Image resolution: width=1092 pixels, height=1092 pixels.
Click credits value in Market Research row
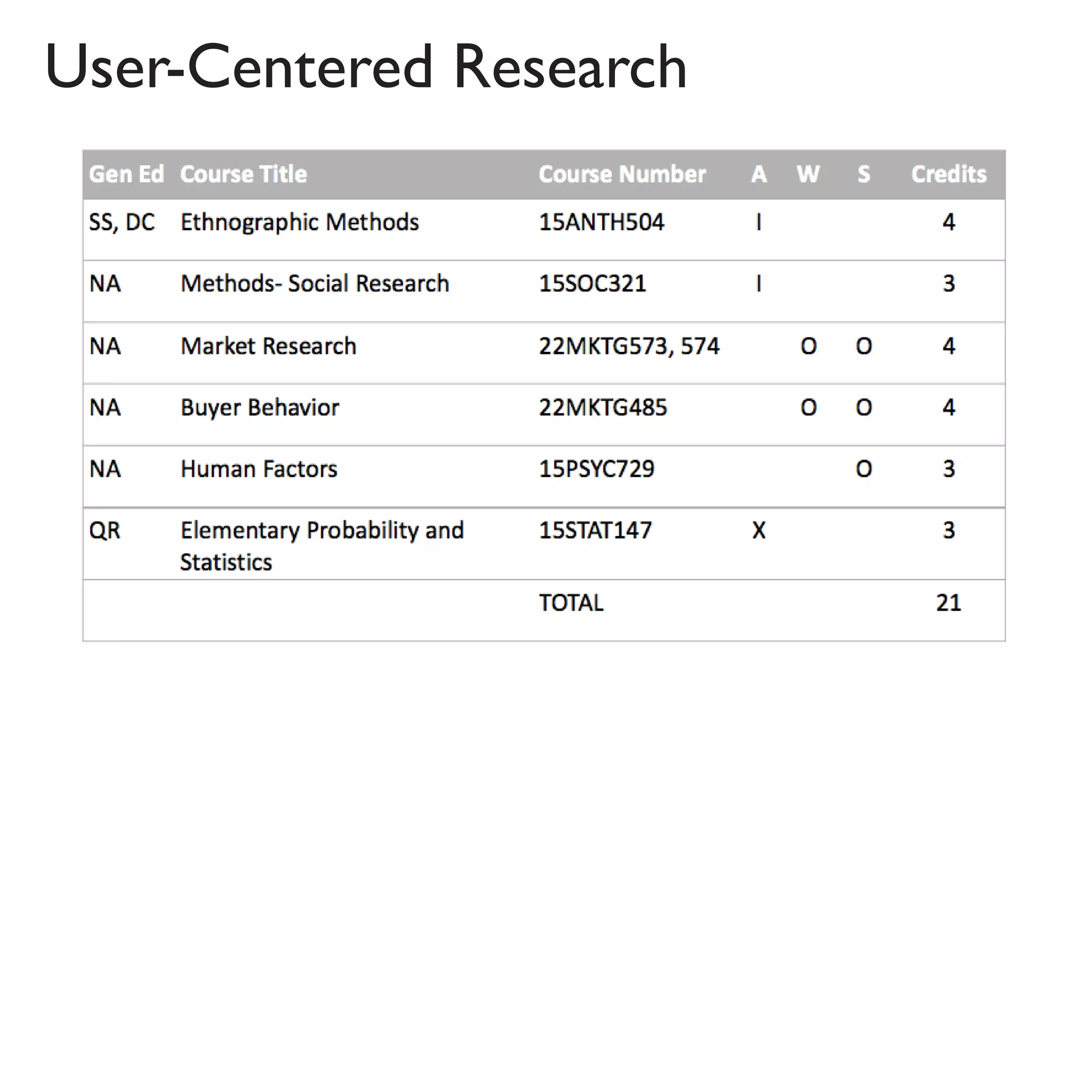click(x=949, y=346)
